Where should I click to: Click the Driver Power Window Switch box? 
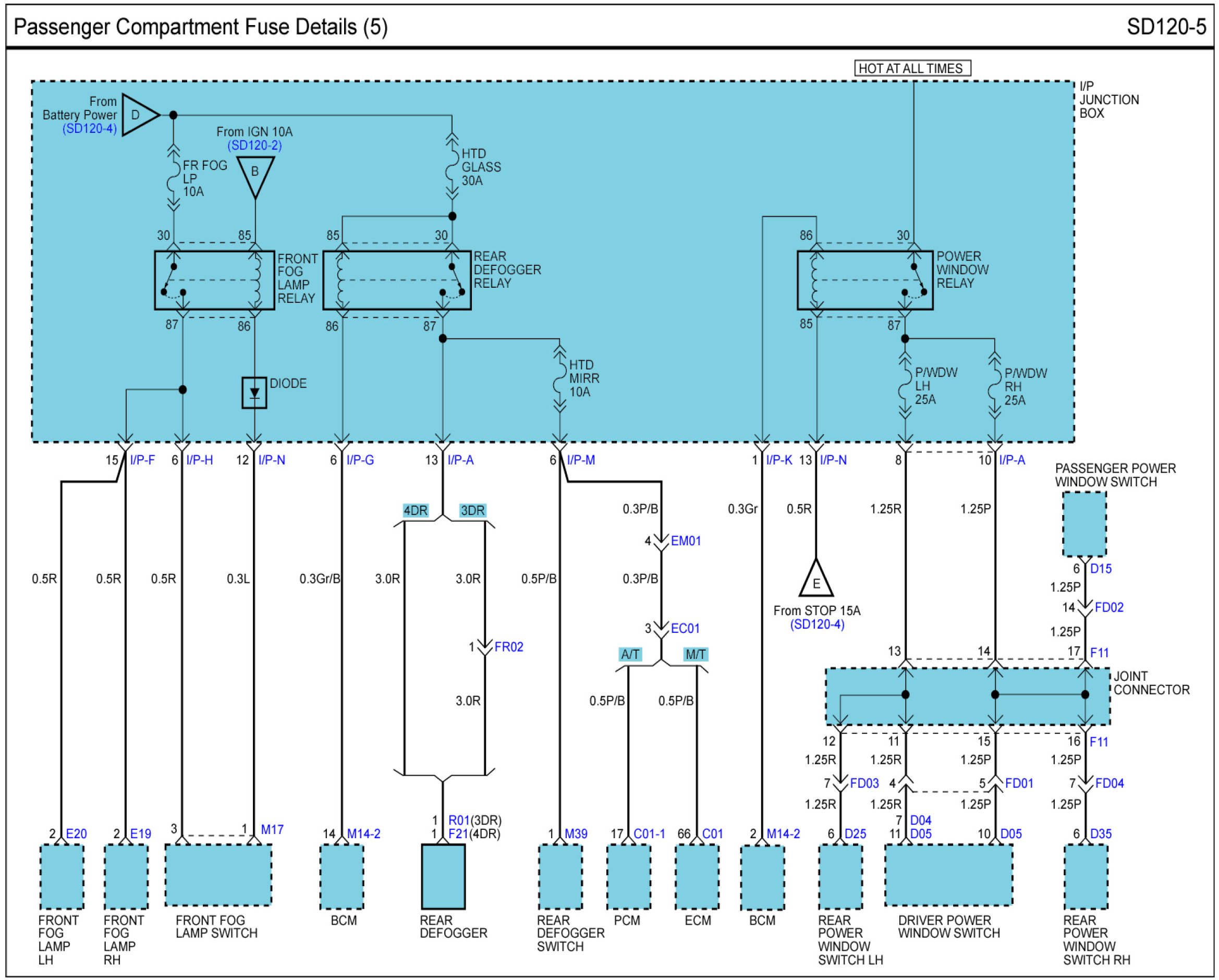[948, 875]
